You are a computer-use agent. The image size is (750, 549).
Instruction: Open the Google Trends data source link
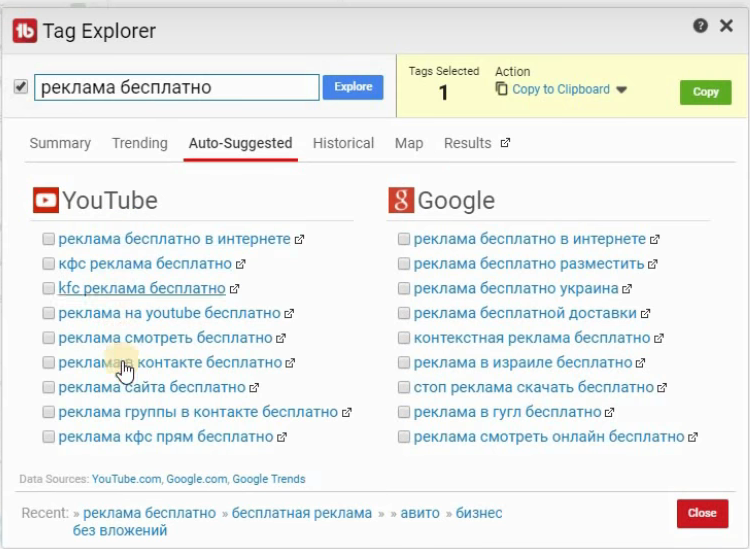(269, 479)
